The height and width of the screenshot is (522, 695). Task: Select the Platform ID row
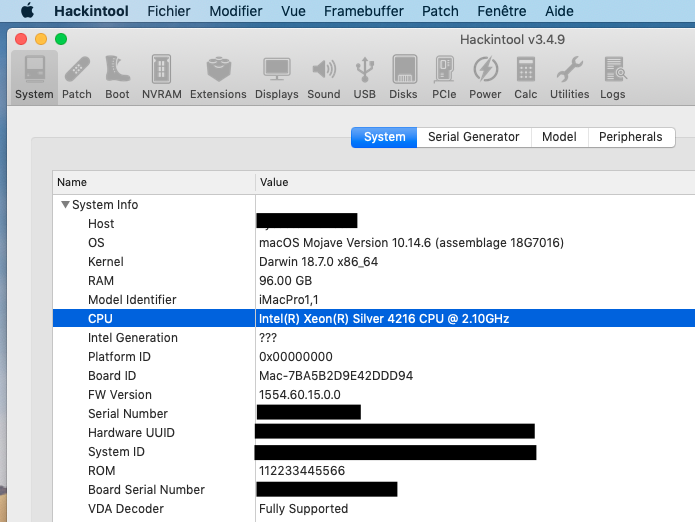point(374,357)
